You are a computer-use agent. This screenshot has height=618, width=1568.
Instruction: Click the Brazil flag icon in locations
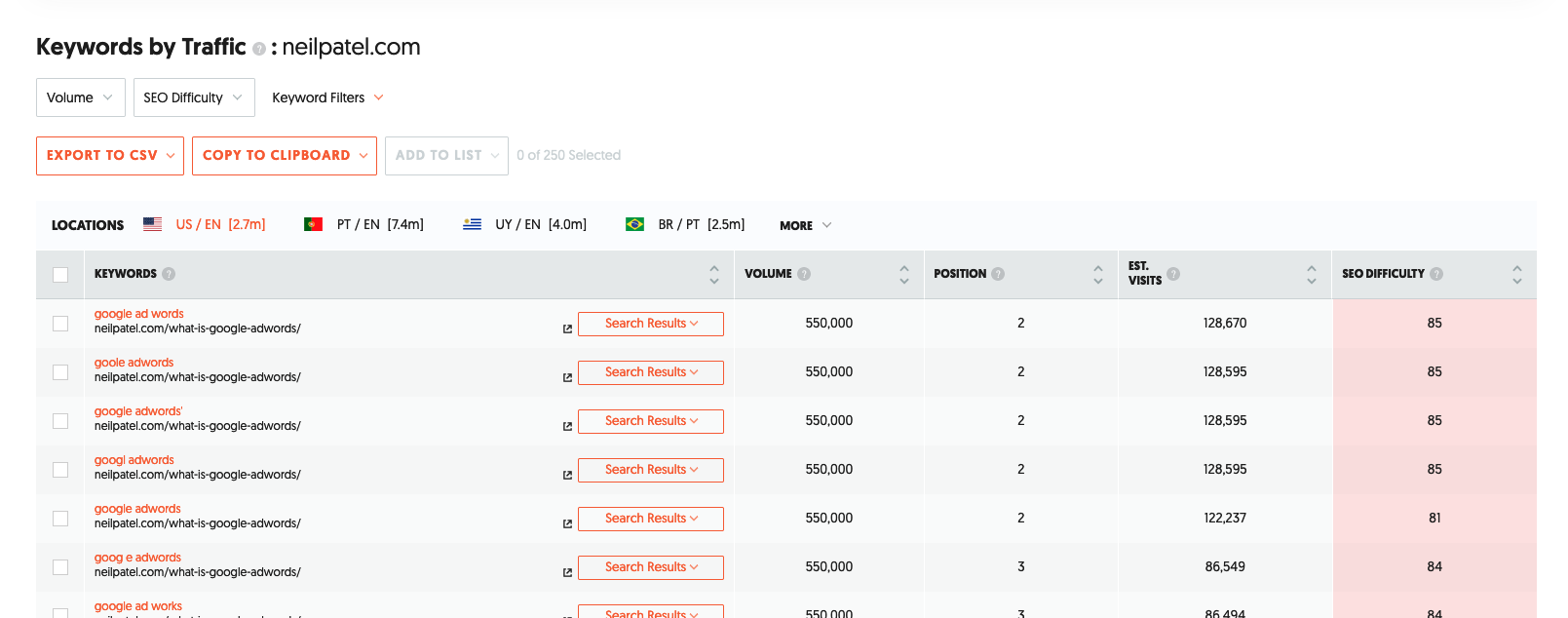(x=634, y=224)
